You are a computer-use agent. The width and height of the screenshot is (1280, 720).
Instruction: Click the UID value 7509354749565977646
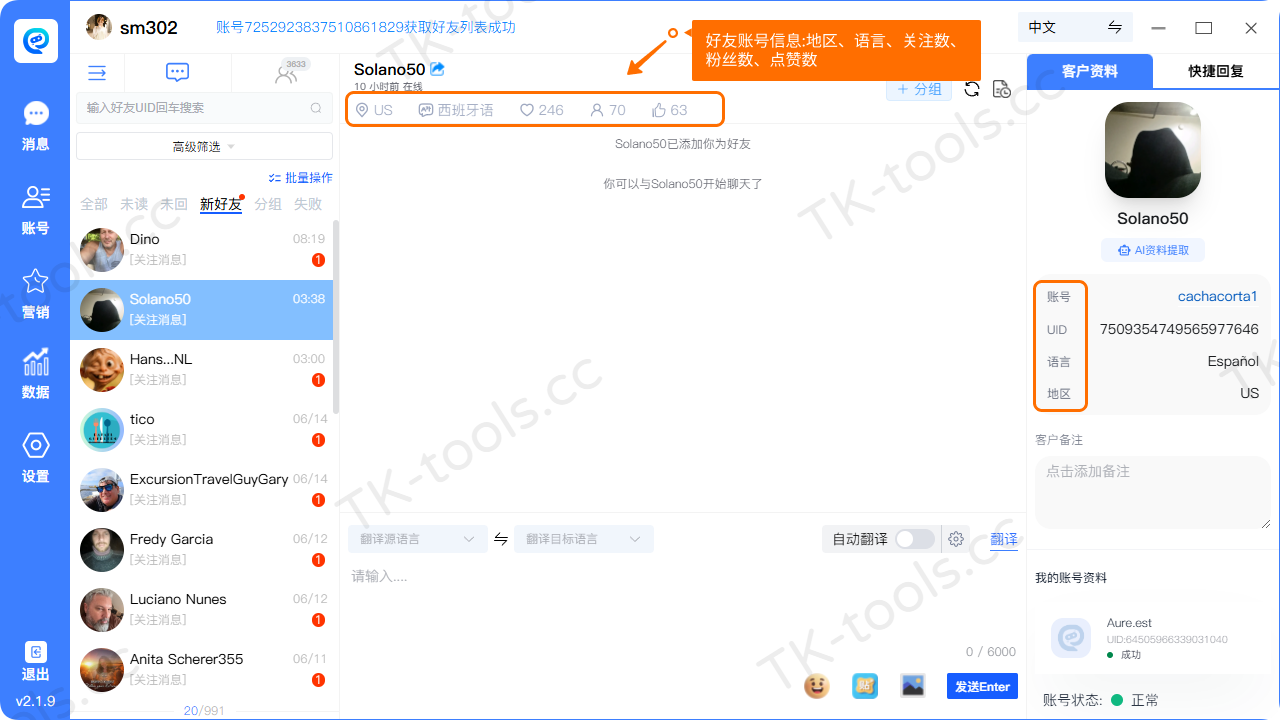coord(1179,329)
